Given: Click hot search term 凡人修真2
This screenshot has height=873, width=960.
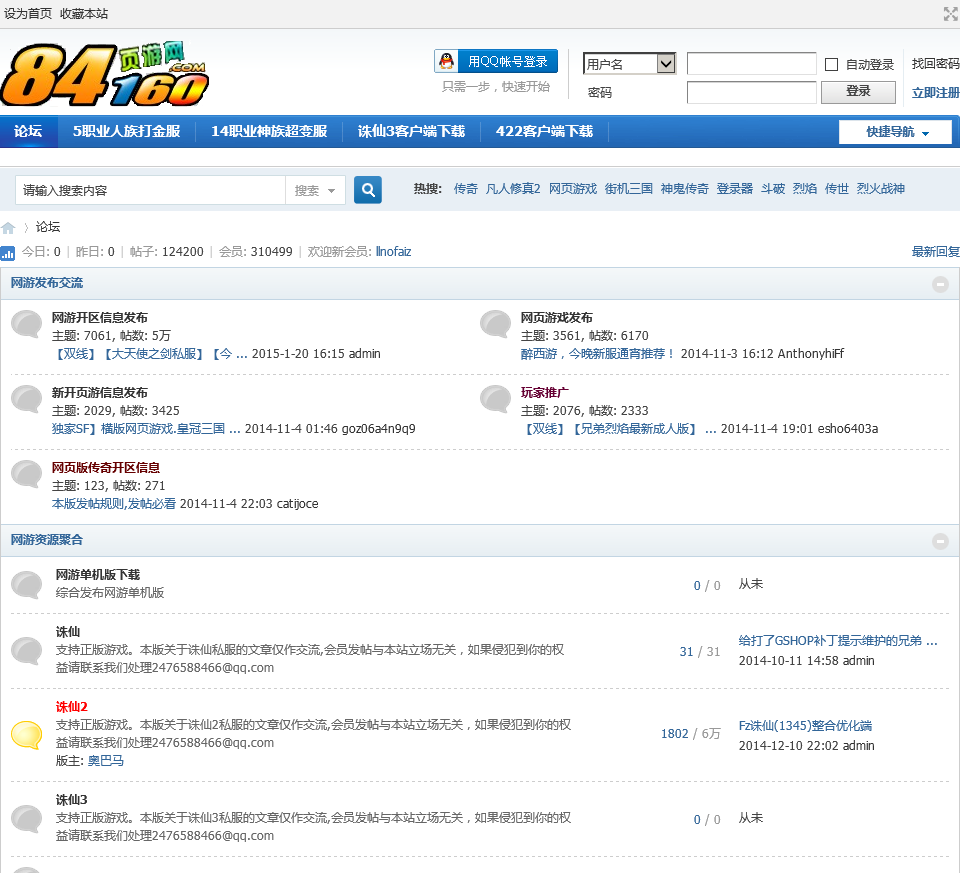Looking at the screenshot, I should click(513, 189).
